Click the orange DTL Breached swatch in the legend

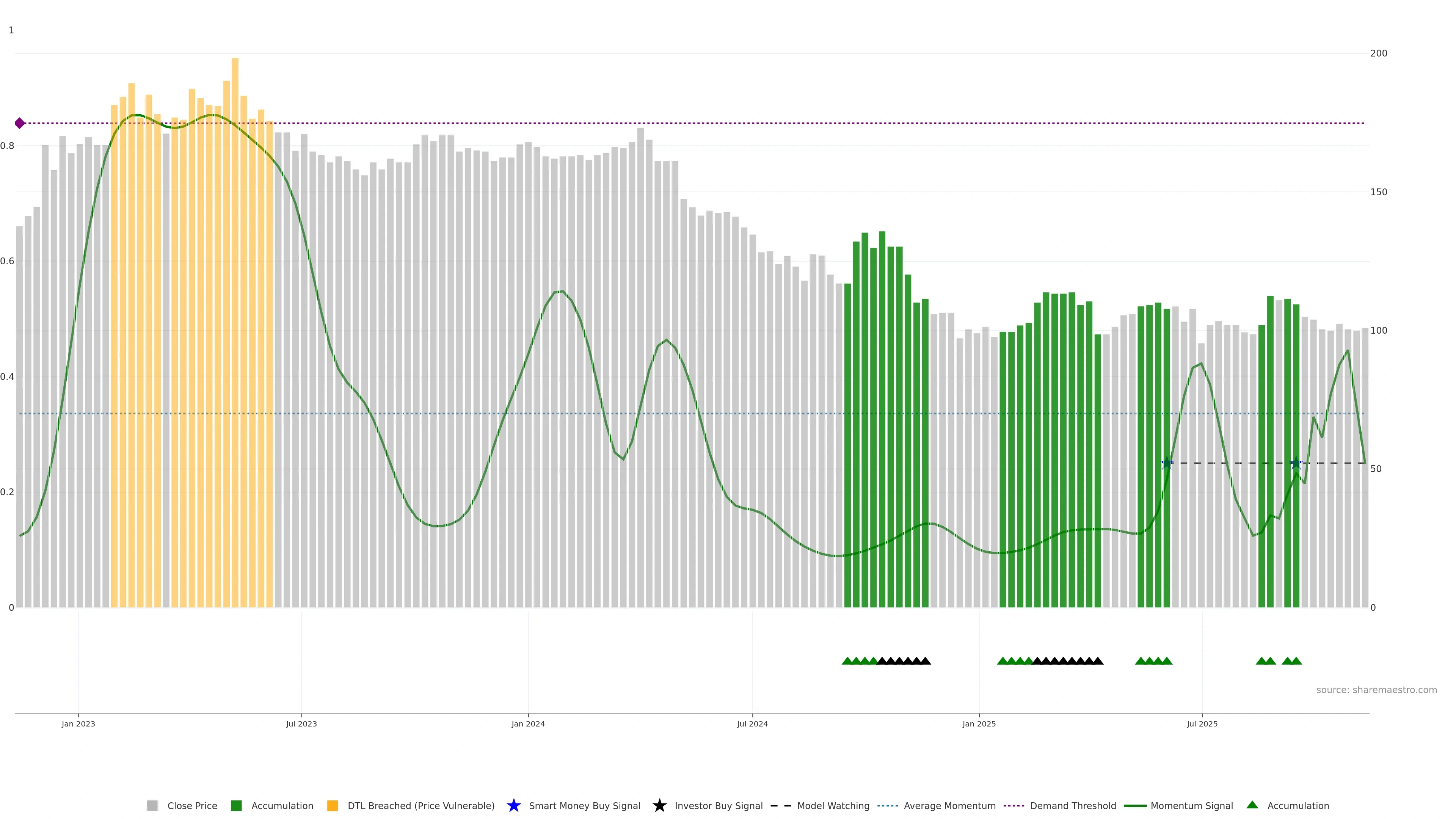pos(333,805)
